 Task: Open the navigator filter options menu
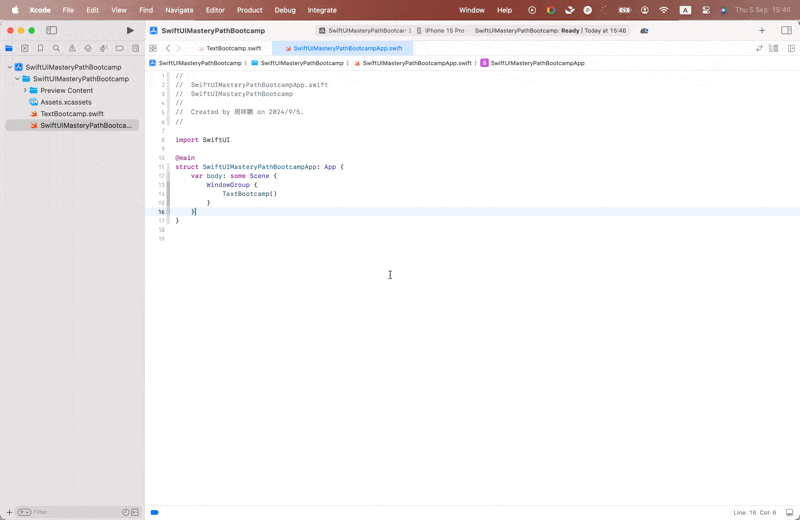coord(24,512)
